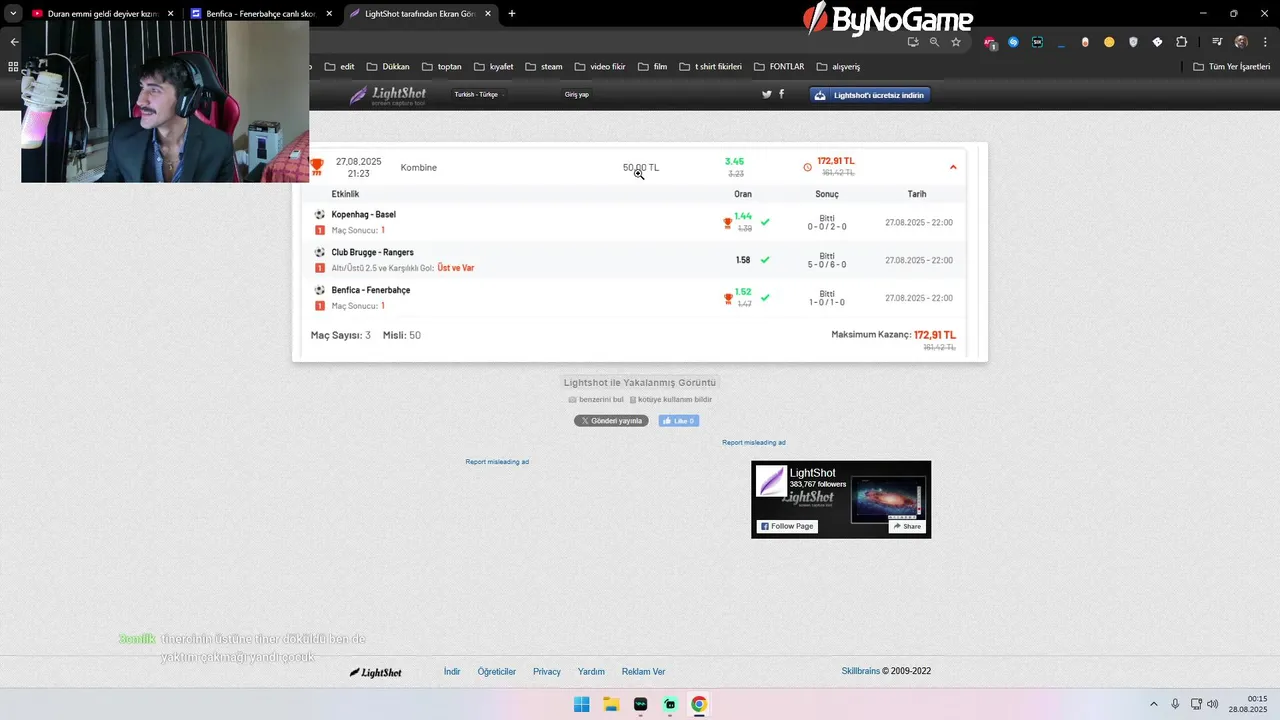Click the Facebook icon in LightShot header
The width and height of the screenshot is (1280, 720).
point(781,94)
